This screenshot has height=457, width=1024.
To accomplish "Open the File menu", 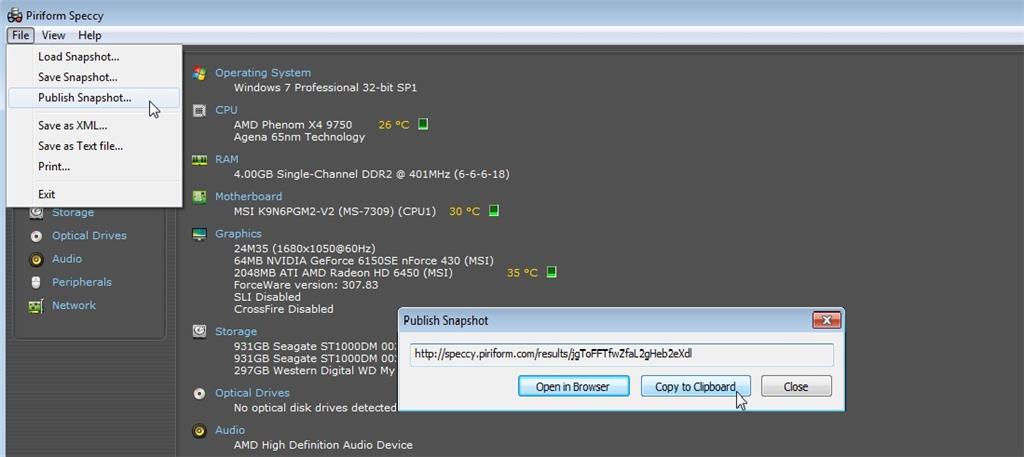I will point(20,35).
